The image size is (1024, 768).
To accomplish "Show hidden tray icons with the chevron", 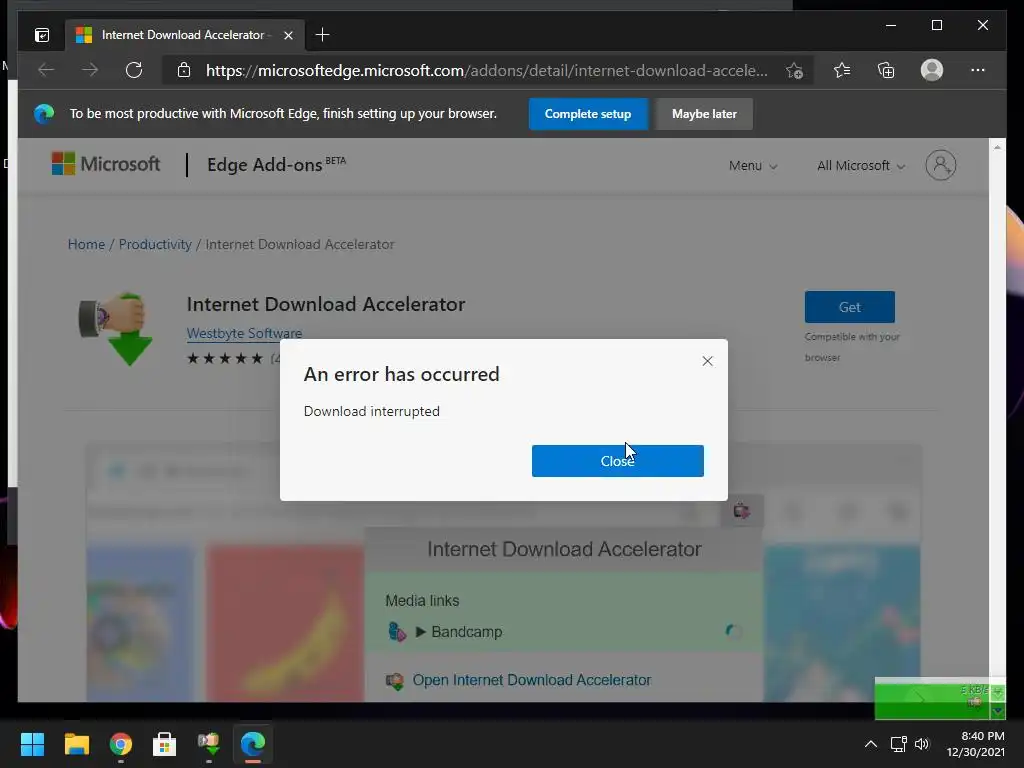I will pos(871,744).
